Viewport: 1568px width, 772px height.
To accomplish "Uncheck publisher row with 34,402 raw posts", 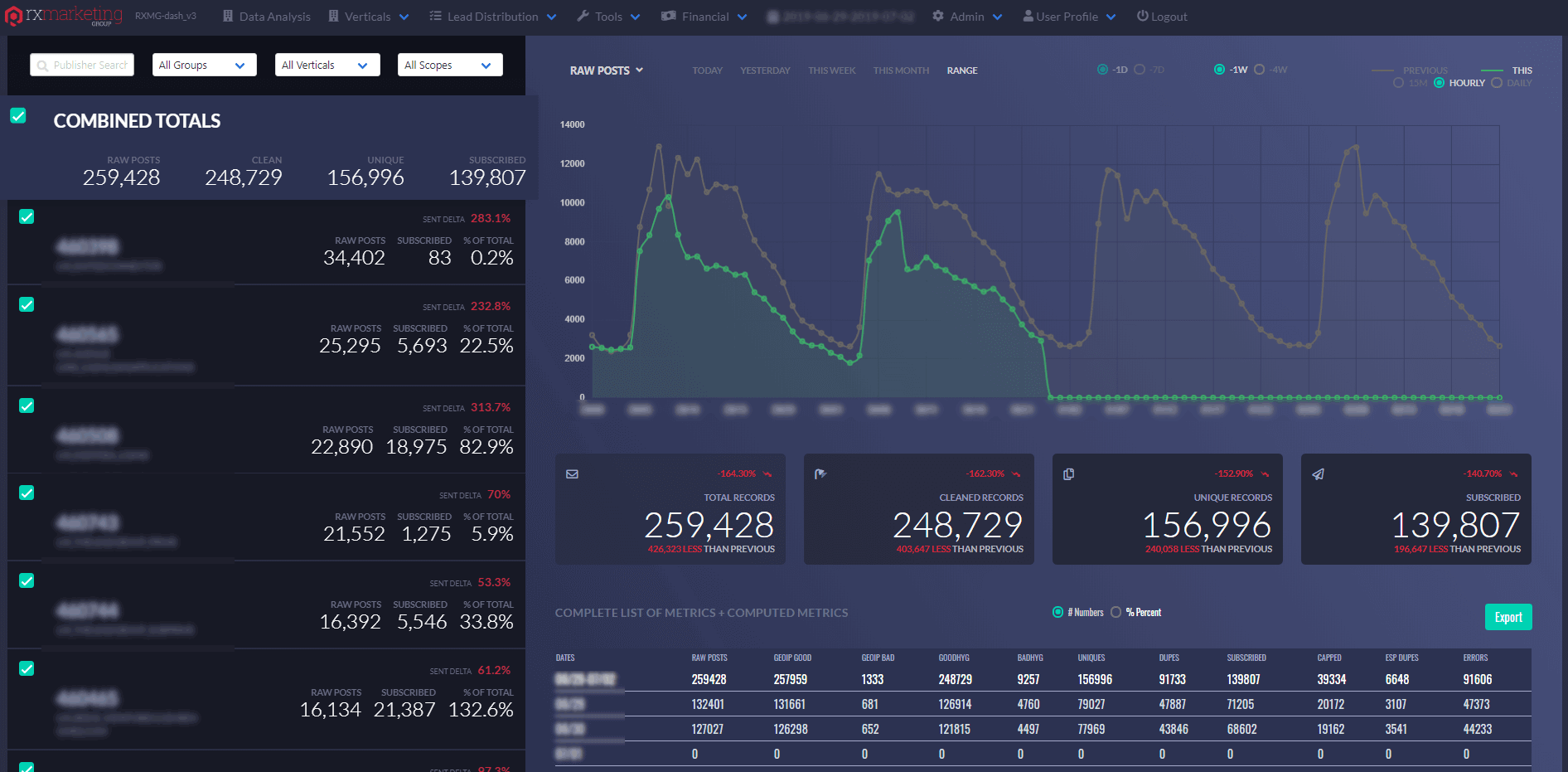I will tap(27, 216).
